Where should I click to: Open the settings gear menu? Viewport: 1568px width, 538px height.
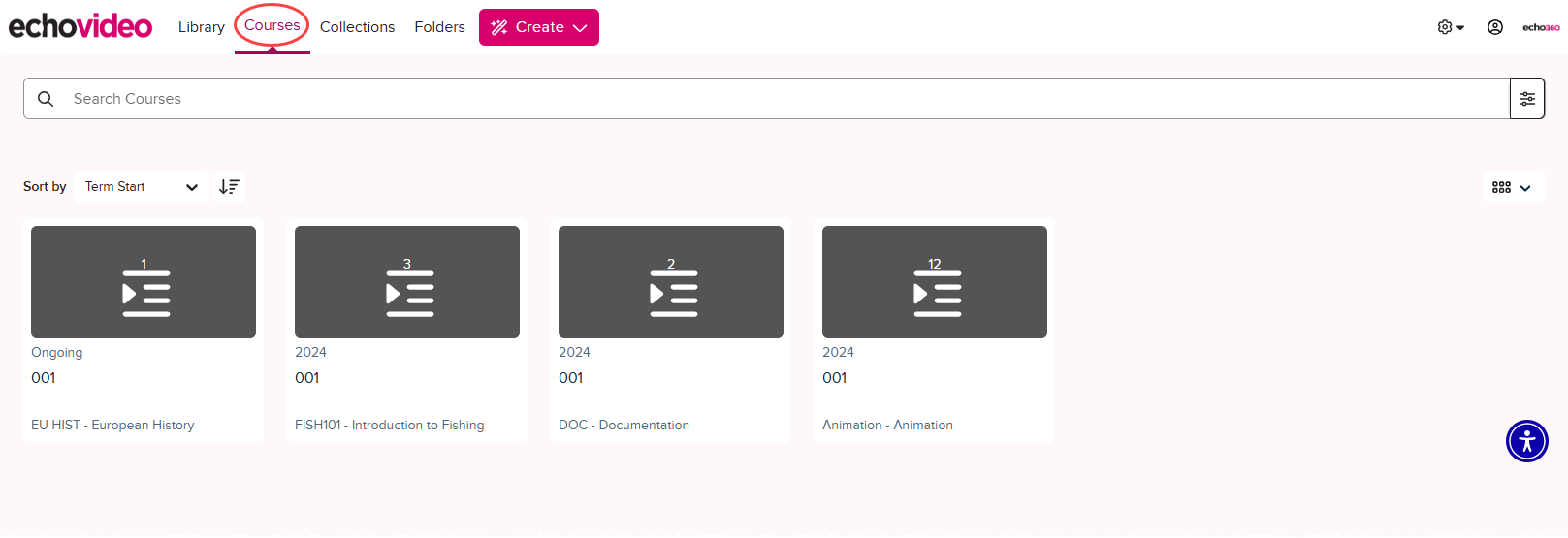coord(1451,27)
